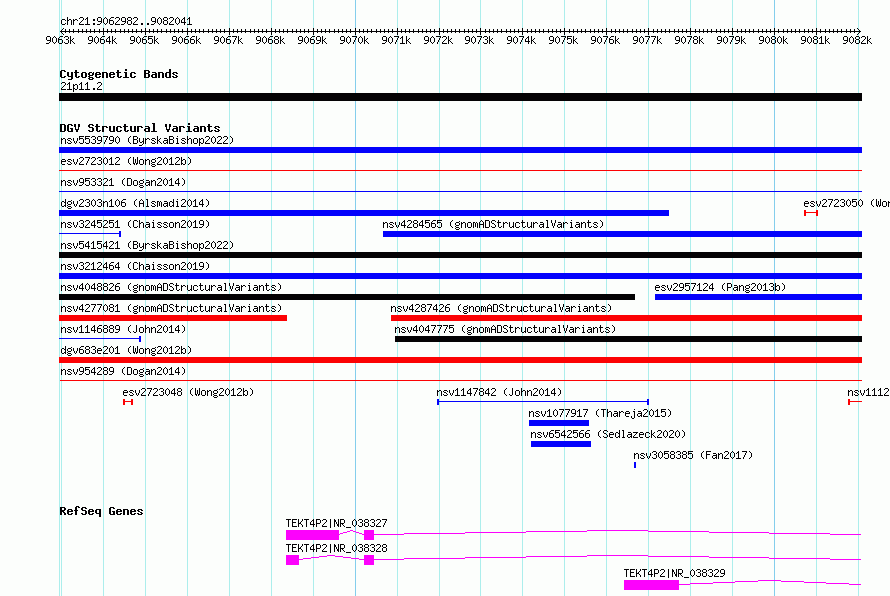Click the nsv1077917 blue variant bar
The image size is (890, 596).
(x=559, y=423)
